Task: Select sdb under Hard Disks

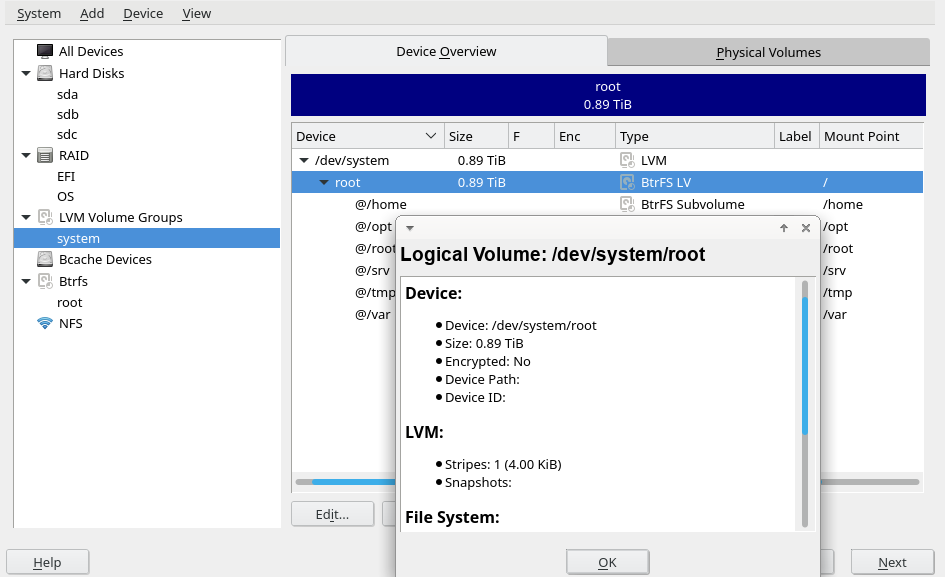Action: [68, 114]
